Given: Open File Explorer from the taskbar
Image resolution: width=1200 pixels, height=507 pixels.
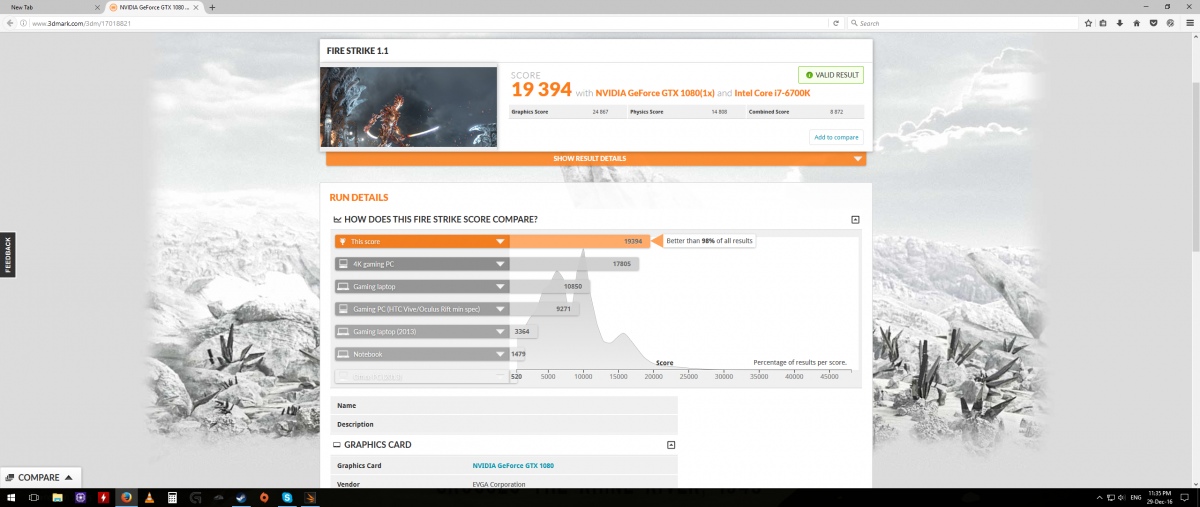Looking at the screenshot, I should (x=57, y=497).
